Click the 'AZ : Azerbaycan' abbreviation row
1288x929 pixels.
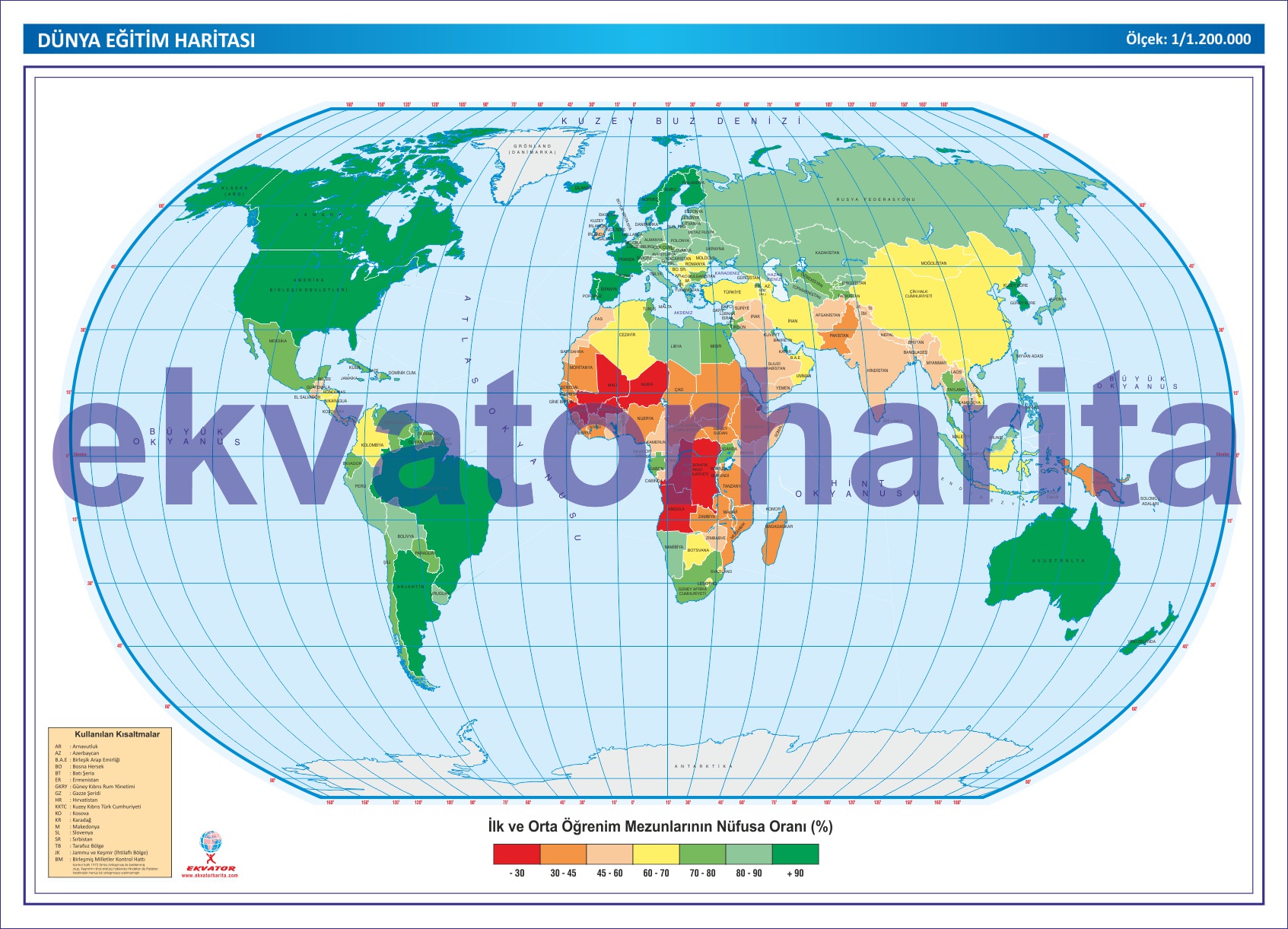(77, 753)
